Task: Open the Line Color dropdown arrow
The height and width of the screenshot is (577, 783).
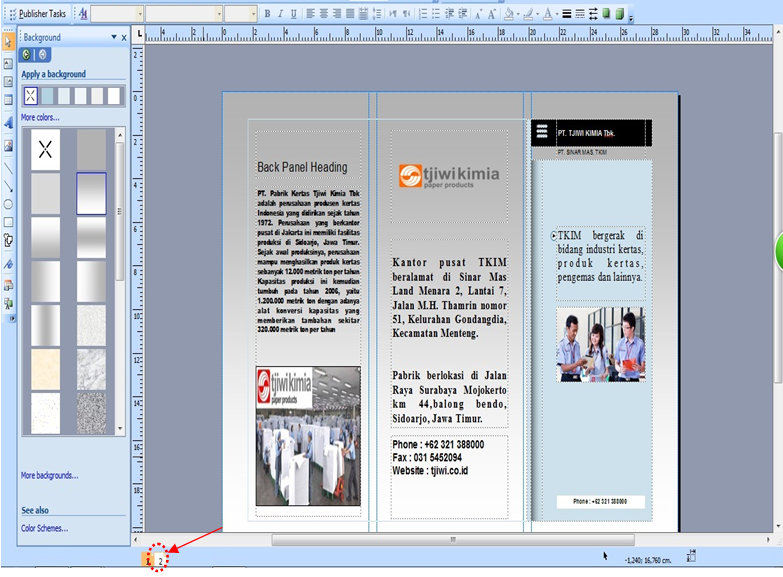Action: (537, 14)
